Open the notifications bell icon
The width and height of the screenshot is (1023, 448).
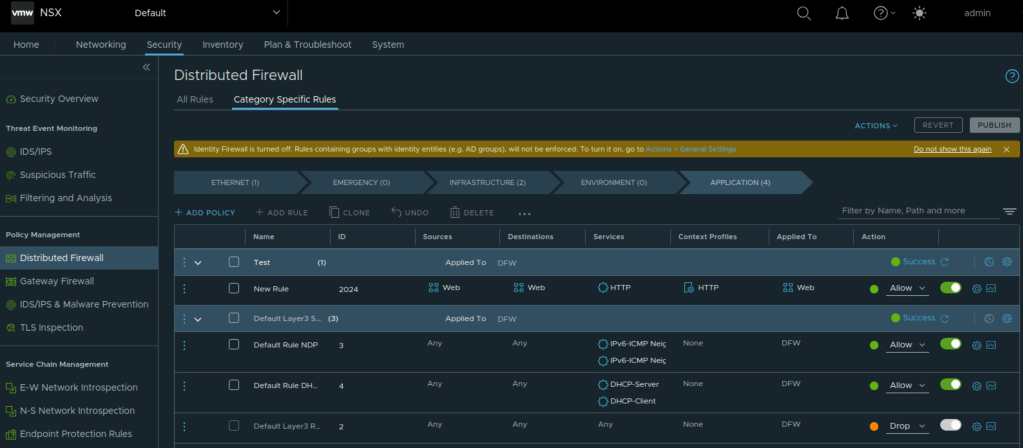(x=842, y=13)
